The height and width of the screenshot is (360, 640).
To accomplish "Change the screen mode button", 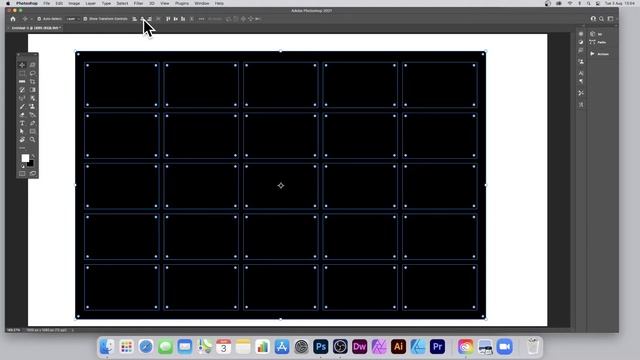I will [x=32, y=173].
